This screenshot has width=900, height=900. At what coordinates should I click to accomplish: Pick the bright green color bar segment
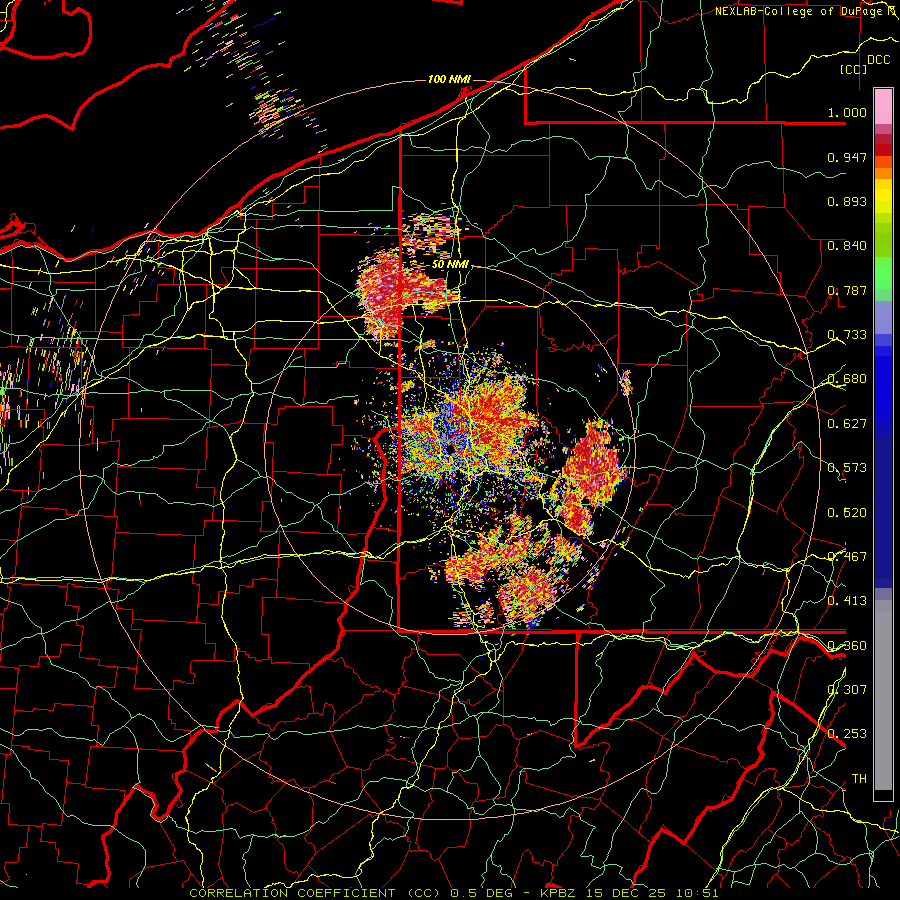pyautogui.click(x=883, y=273)
